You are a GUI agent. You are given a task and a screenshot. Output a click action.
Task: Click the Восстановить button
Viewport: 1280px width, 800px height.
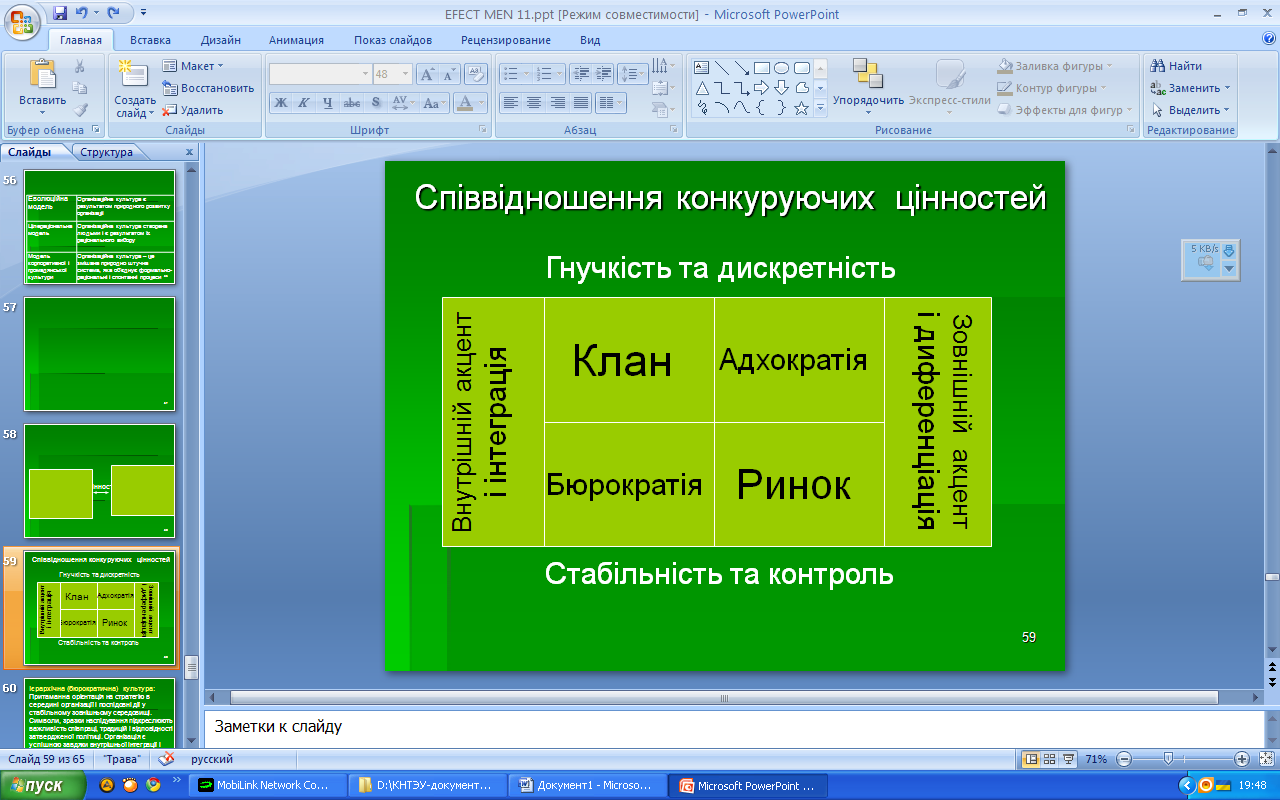click(x=207, y=88)
